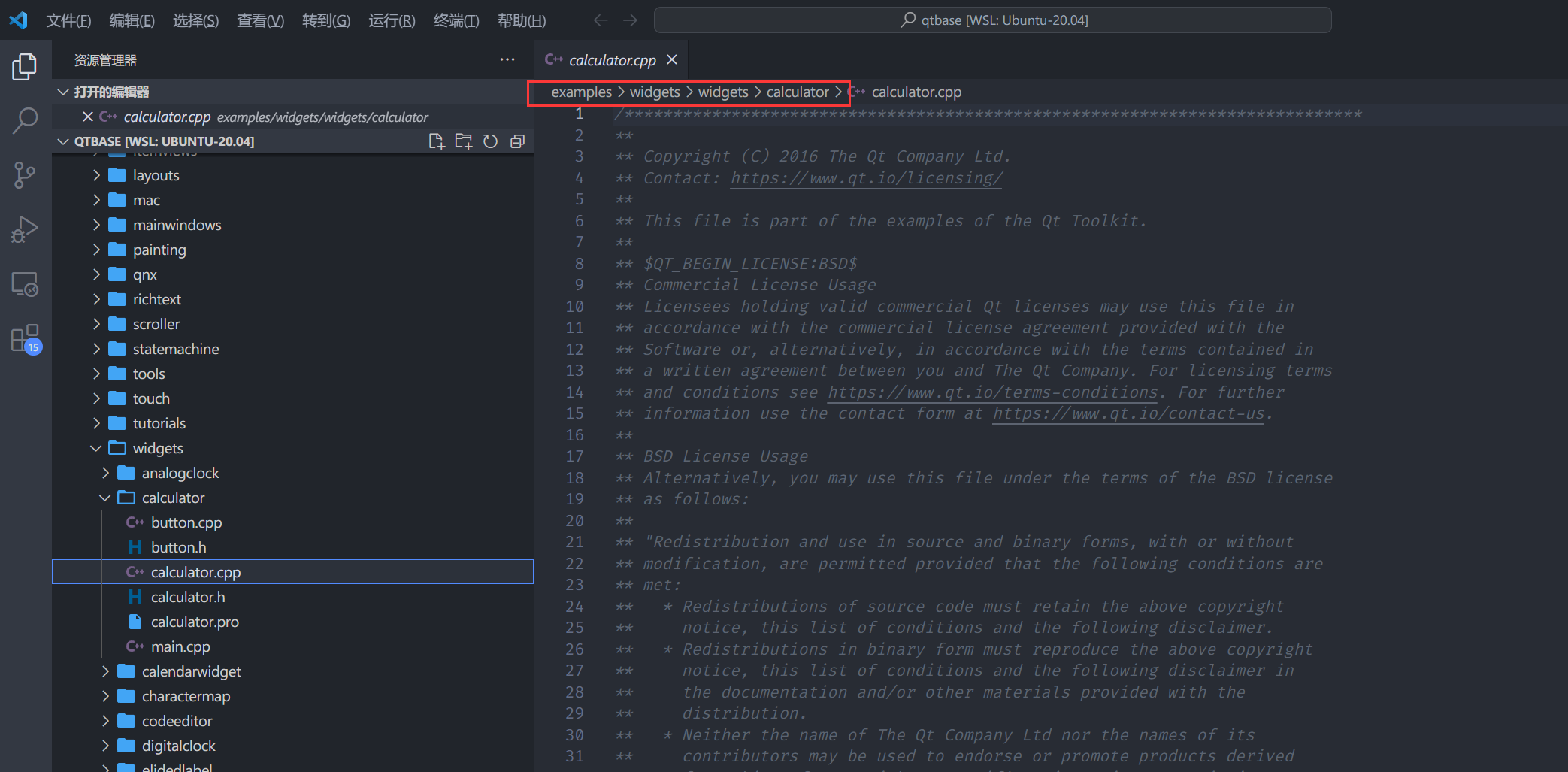This screenshot has width=1568, height=772.
Task: Open the Search view icon
Action: 25,120
